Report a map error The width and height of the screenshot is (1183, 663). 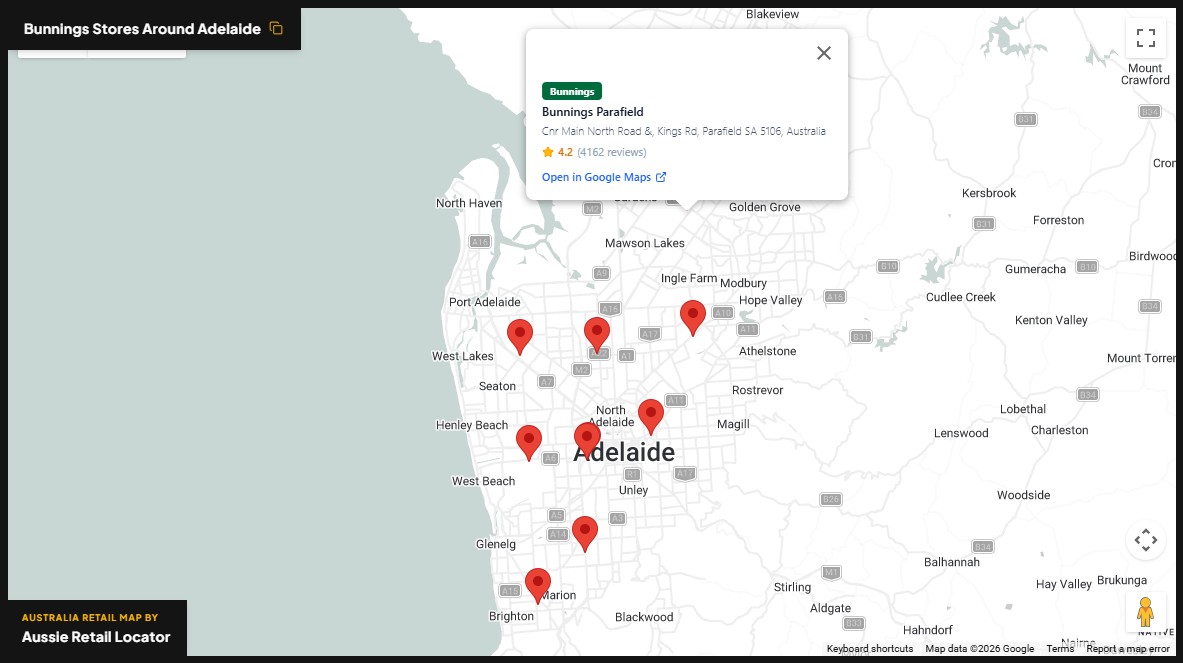[1128, 649]
